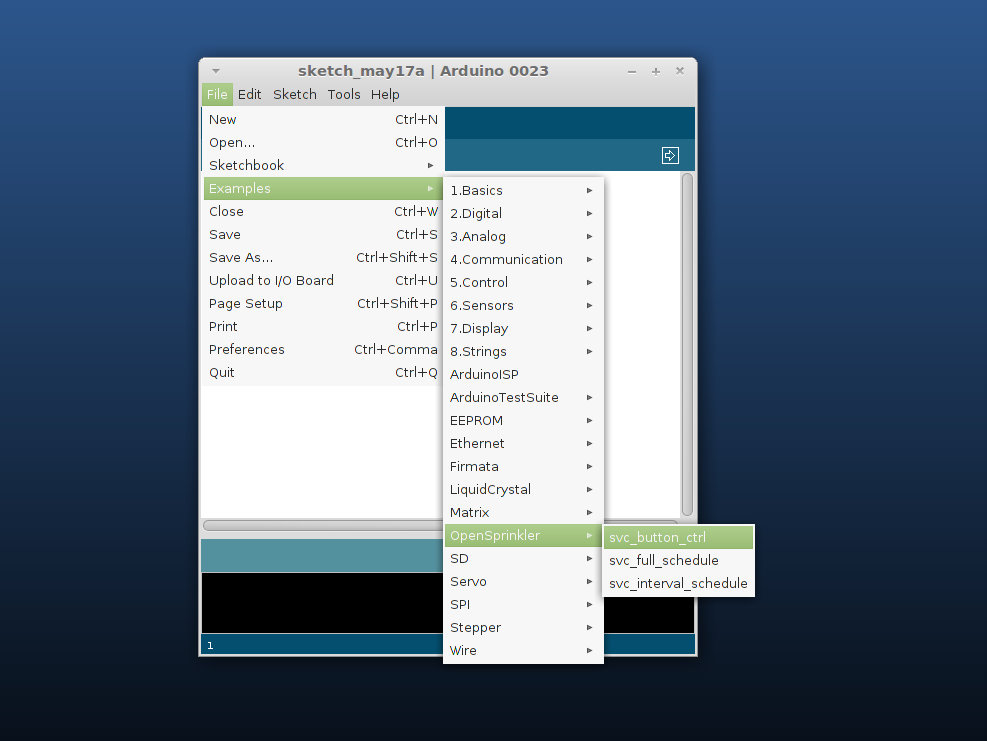
Task: Click the editor horizontal scrollbar
Action: (x=322, y=525)
